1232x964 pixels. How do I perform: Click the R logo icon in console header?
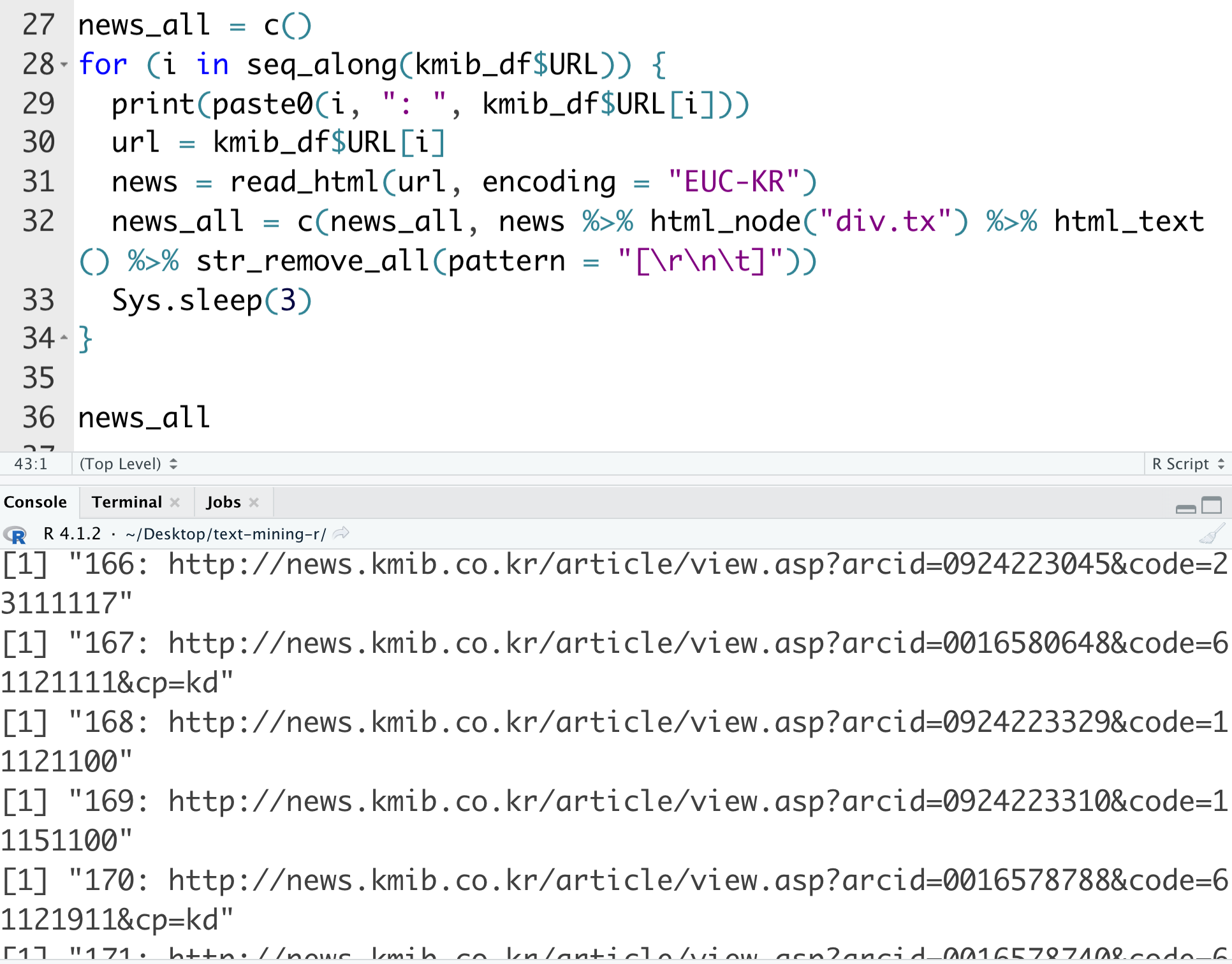[x=15, y=534]
